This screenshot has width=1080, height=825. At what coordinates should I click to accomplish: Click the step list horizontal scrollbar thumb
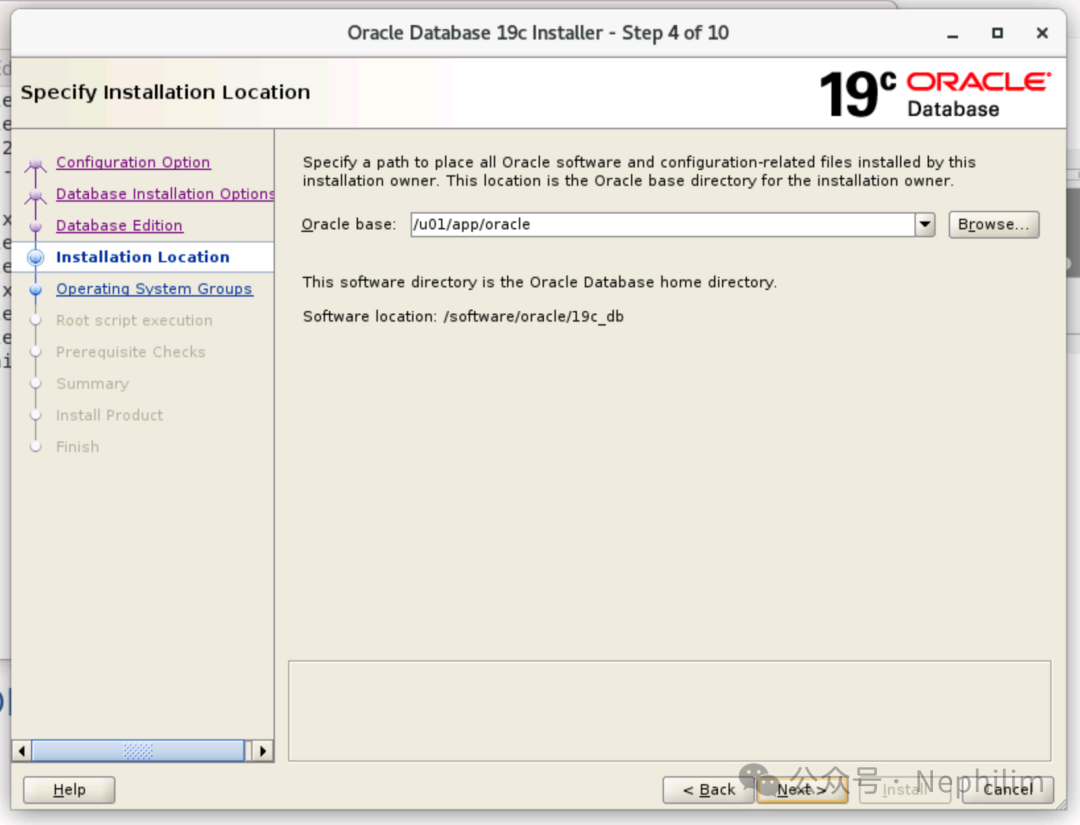tap(138, 751)
